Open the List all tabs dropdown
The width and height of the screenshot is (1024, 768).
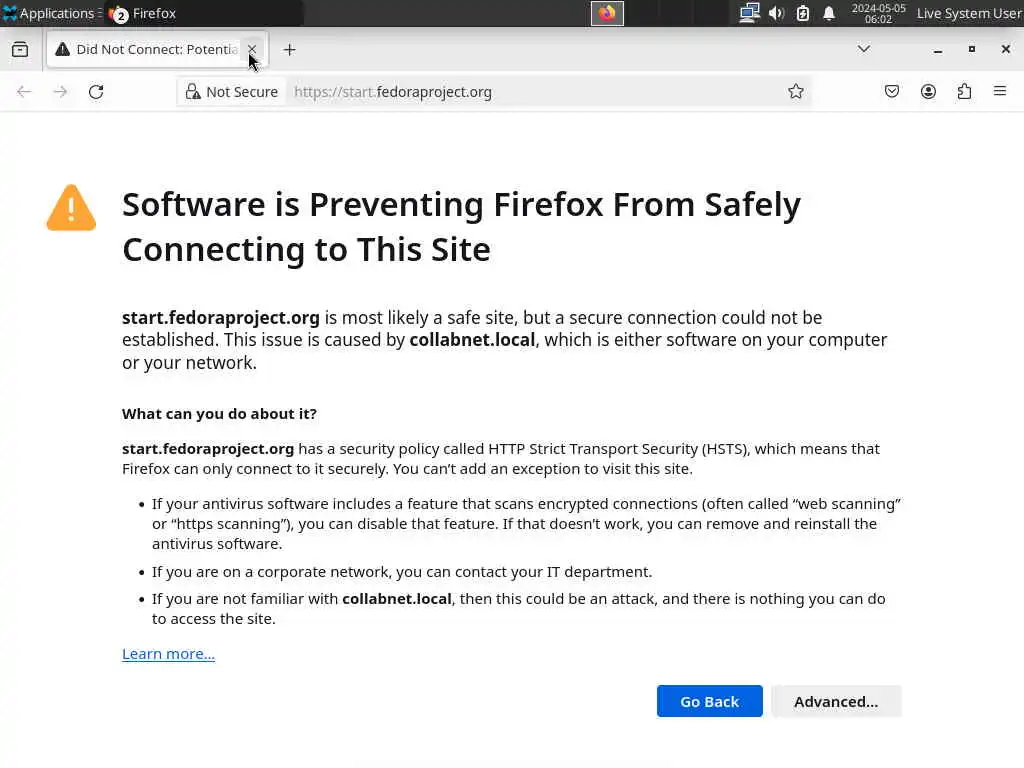coord(864,49)
